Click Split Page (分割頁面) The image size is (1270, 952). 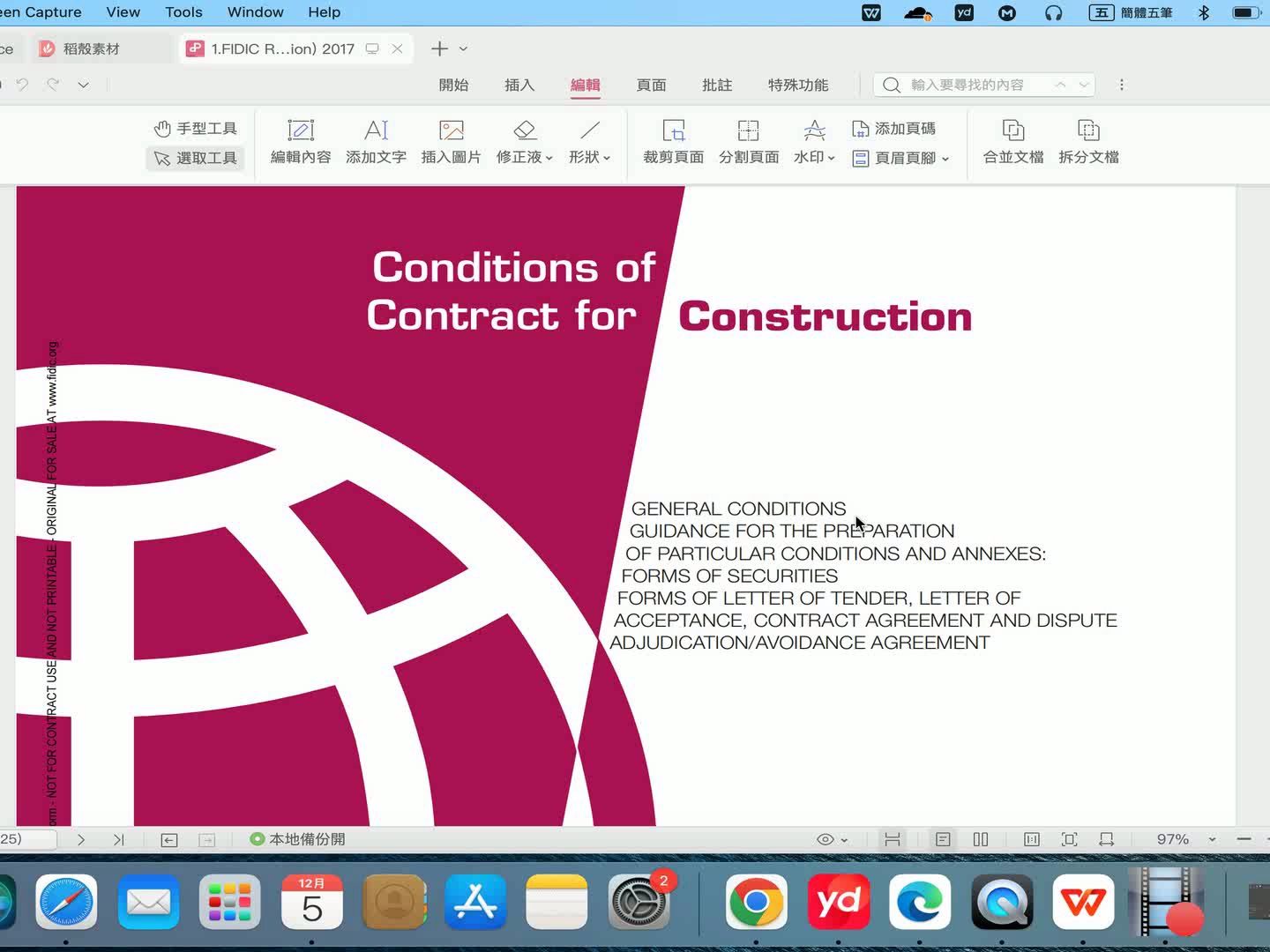click(x=749, y=142)
